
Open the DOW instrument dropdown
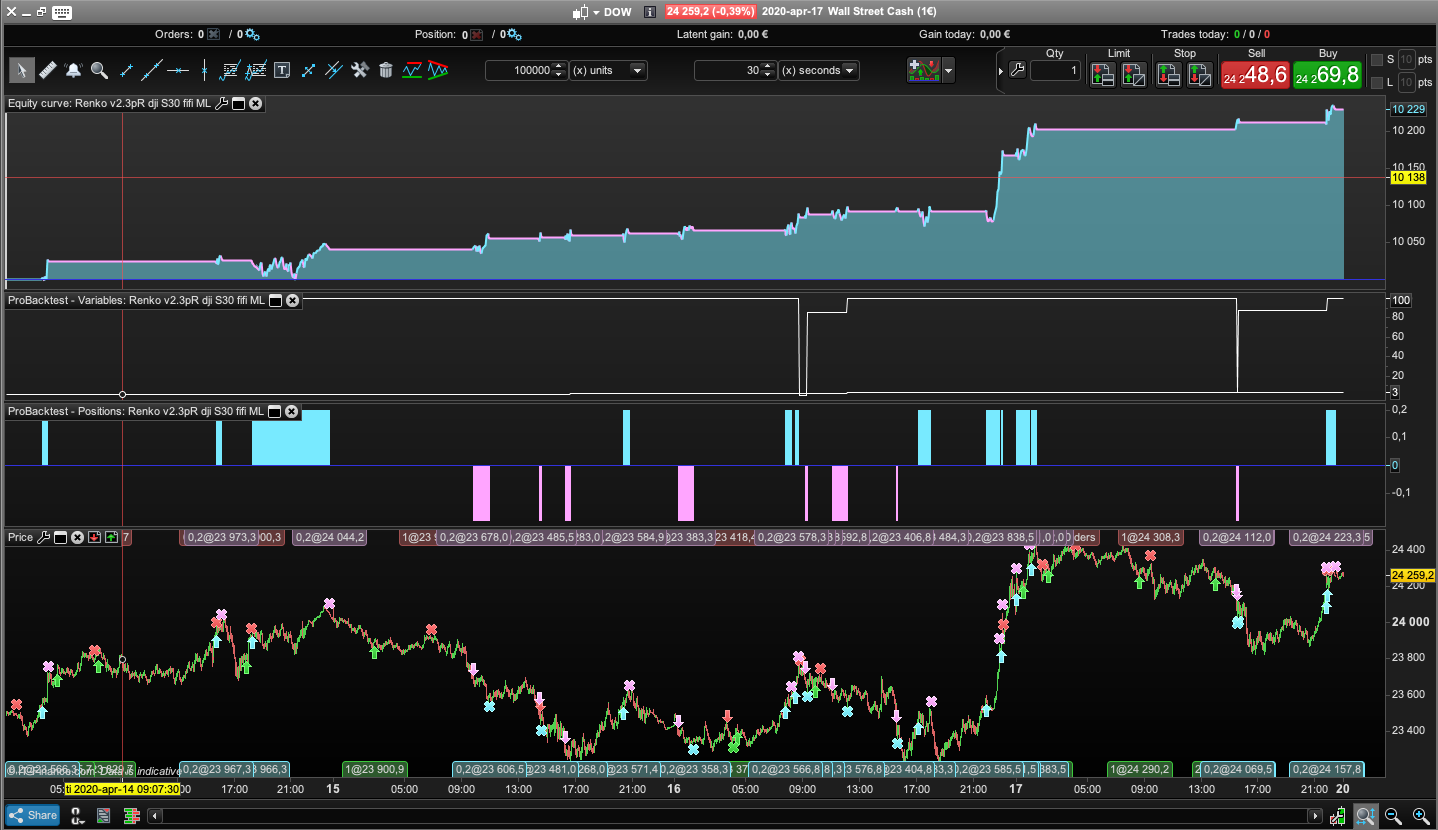[x=596, y=13]
